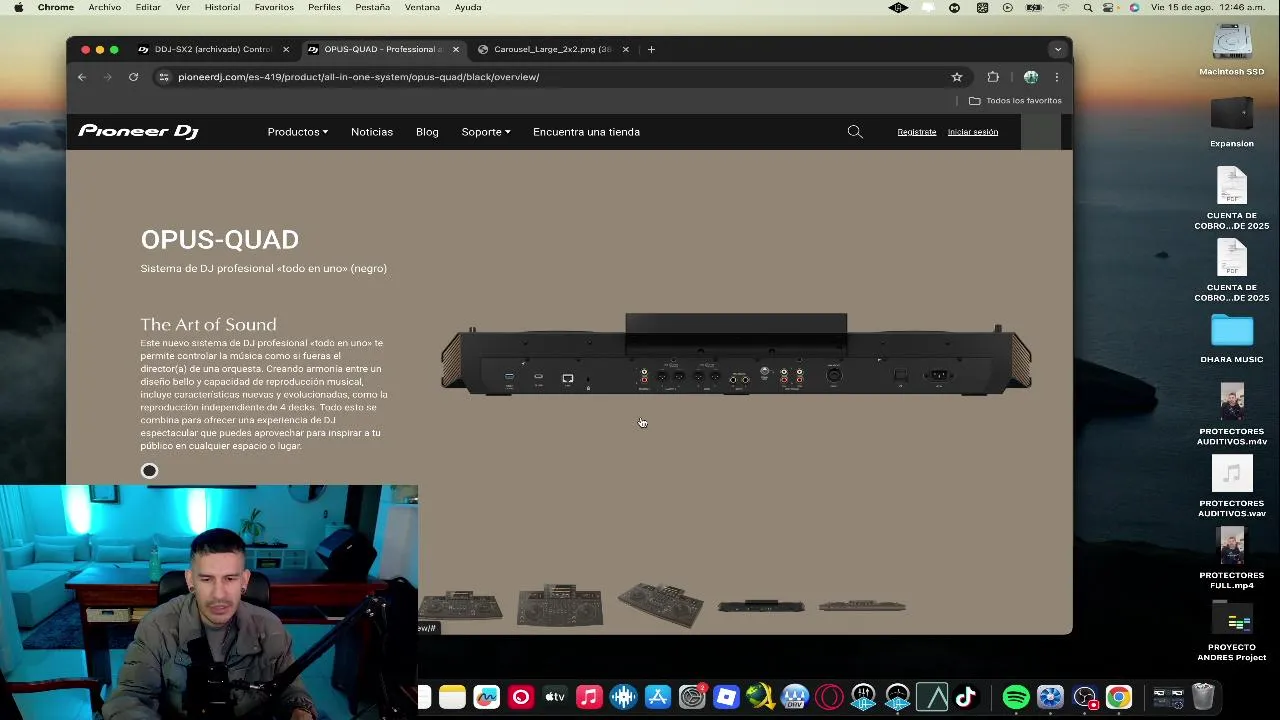Select the angled-view OPUS-QUAD thumbnail
Viewport: 1280px width, 720px height.
click(660, 606)
